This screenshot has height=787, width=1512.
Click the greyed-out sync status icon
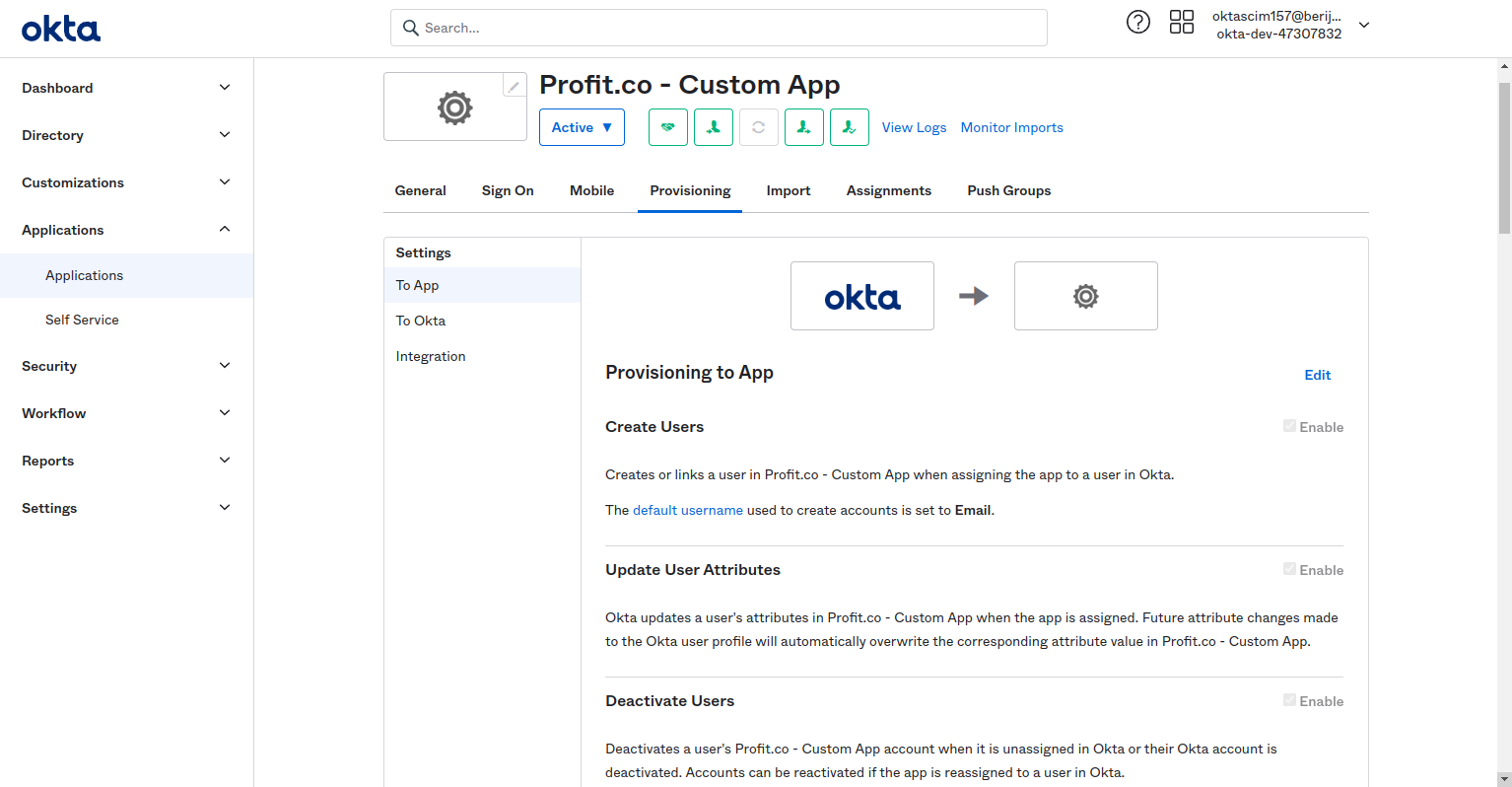point(759,127)
